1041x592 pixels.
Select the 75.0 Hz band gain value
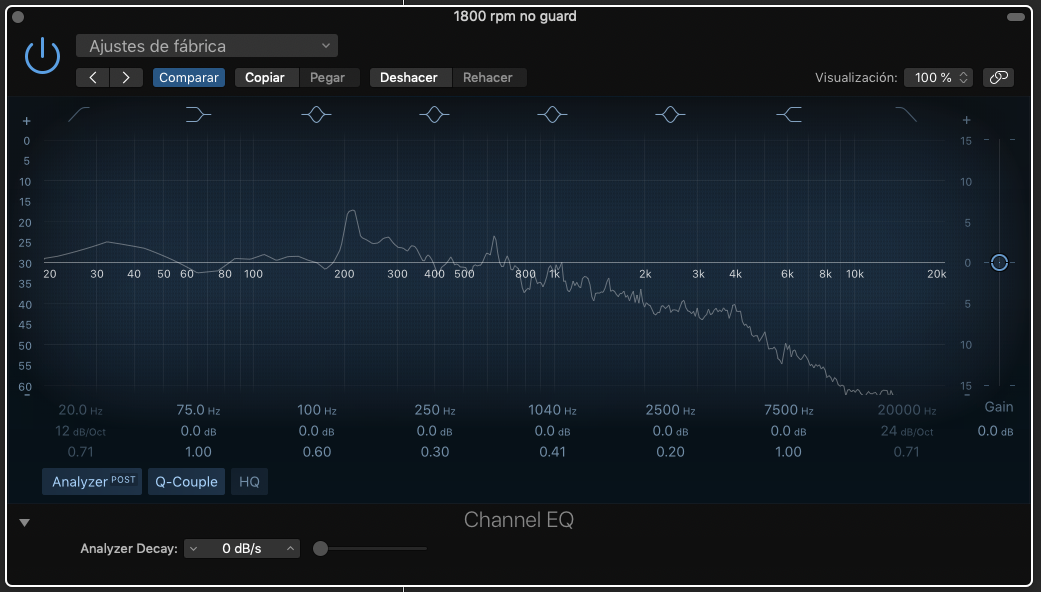[x=198, y=431]
